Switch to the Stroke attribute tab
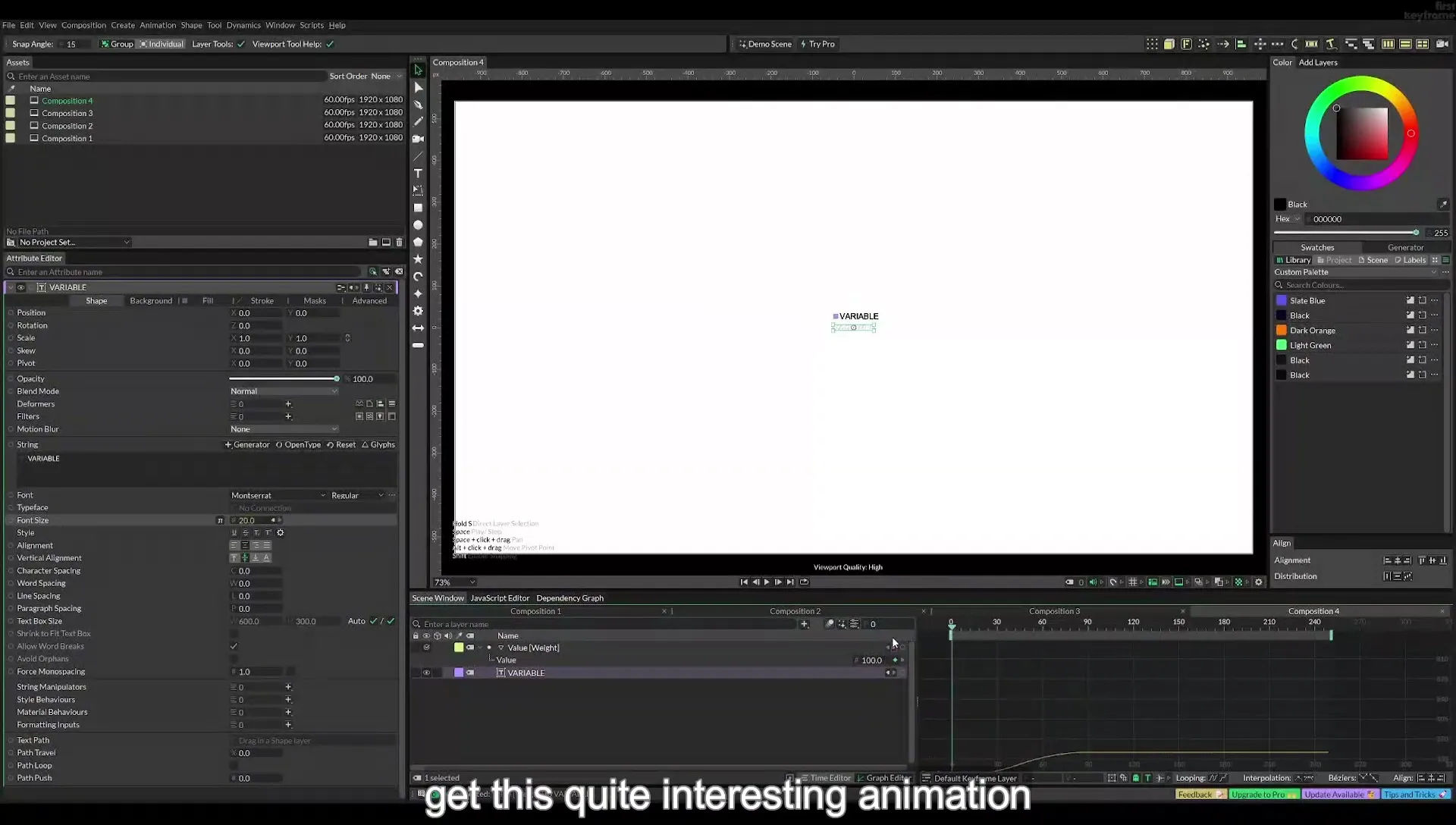1456x825 pixels. (x=262, y=301)
